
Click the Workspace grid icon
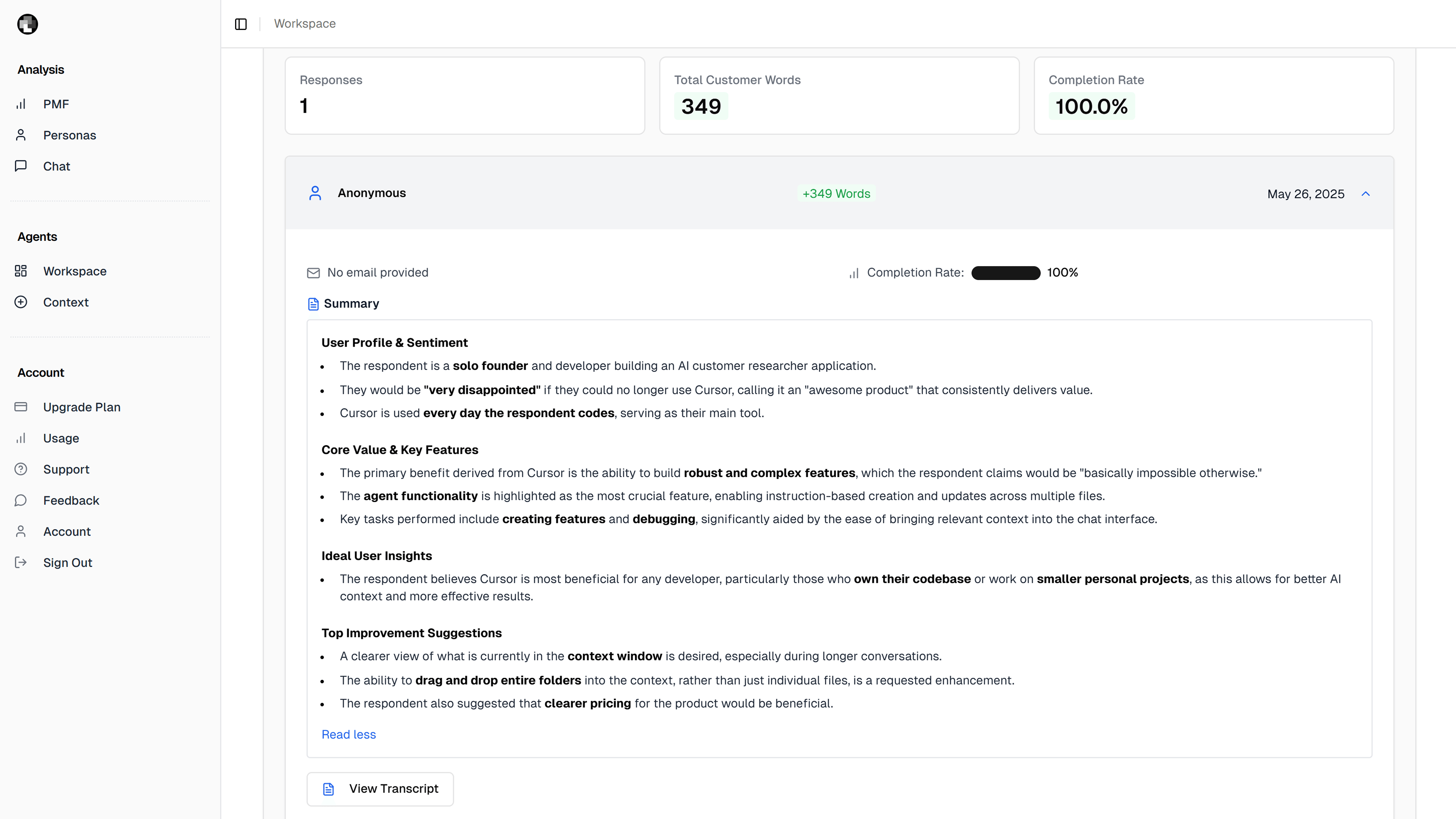pyautogui.click(x=21, y=271)
